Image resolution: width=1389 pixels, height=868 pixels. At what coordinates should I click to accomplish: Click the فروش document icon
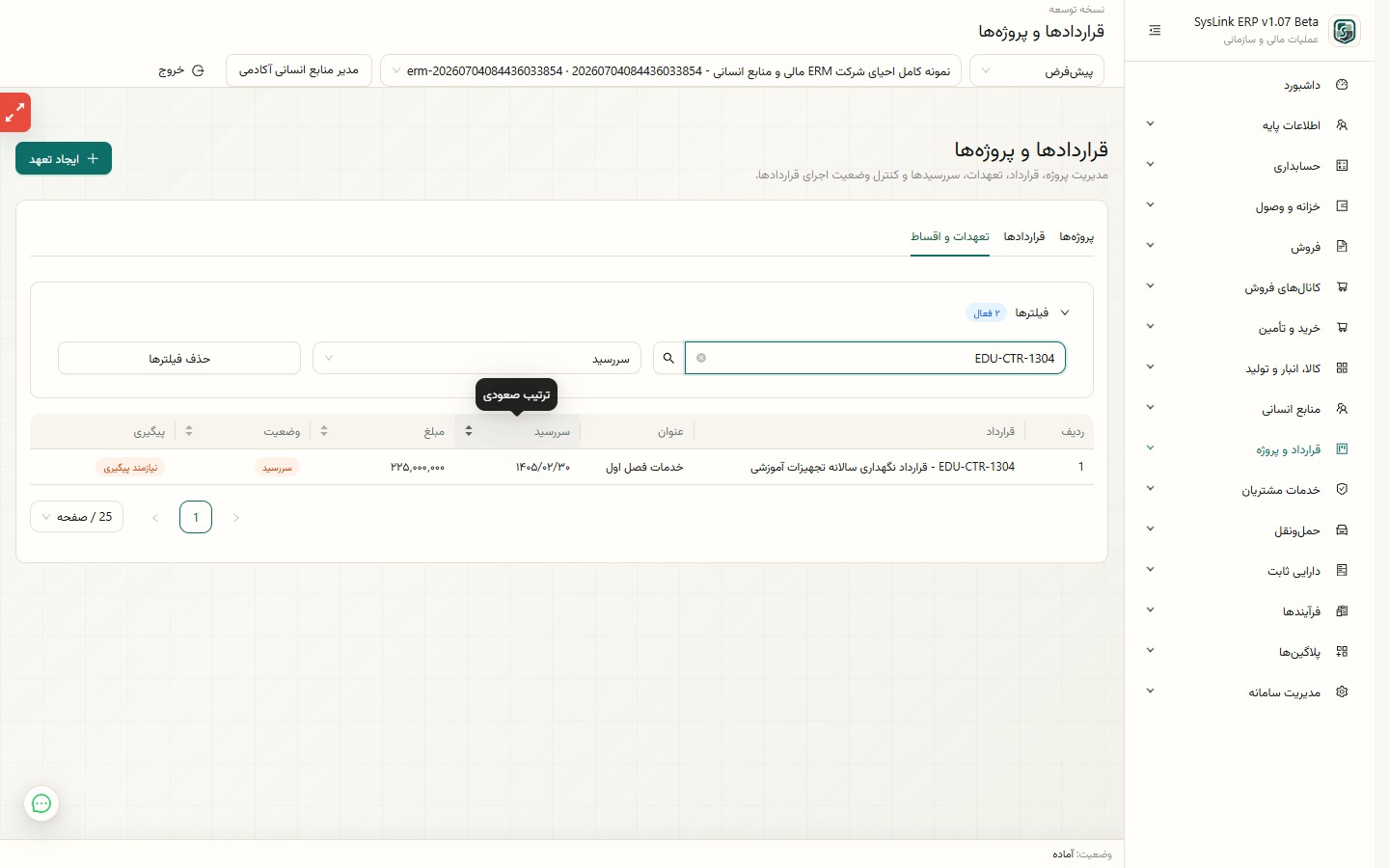[x=1342, y=247]
